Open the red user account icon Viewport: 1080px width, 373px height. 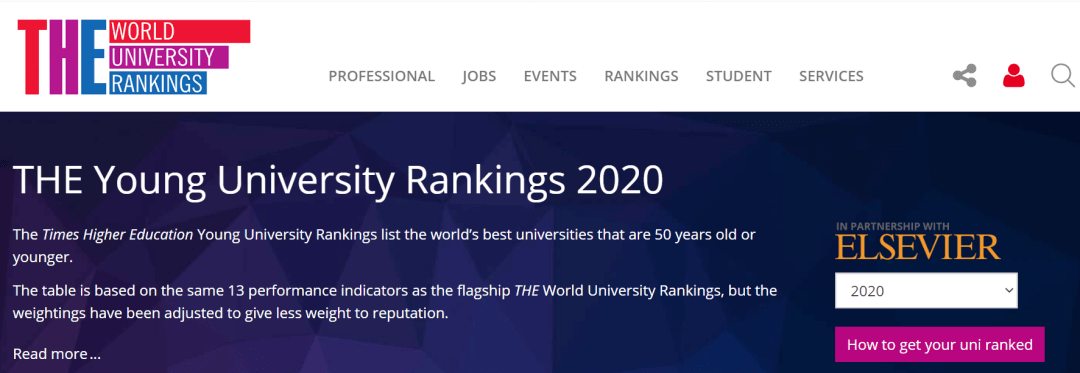click(1013, 76)
